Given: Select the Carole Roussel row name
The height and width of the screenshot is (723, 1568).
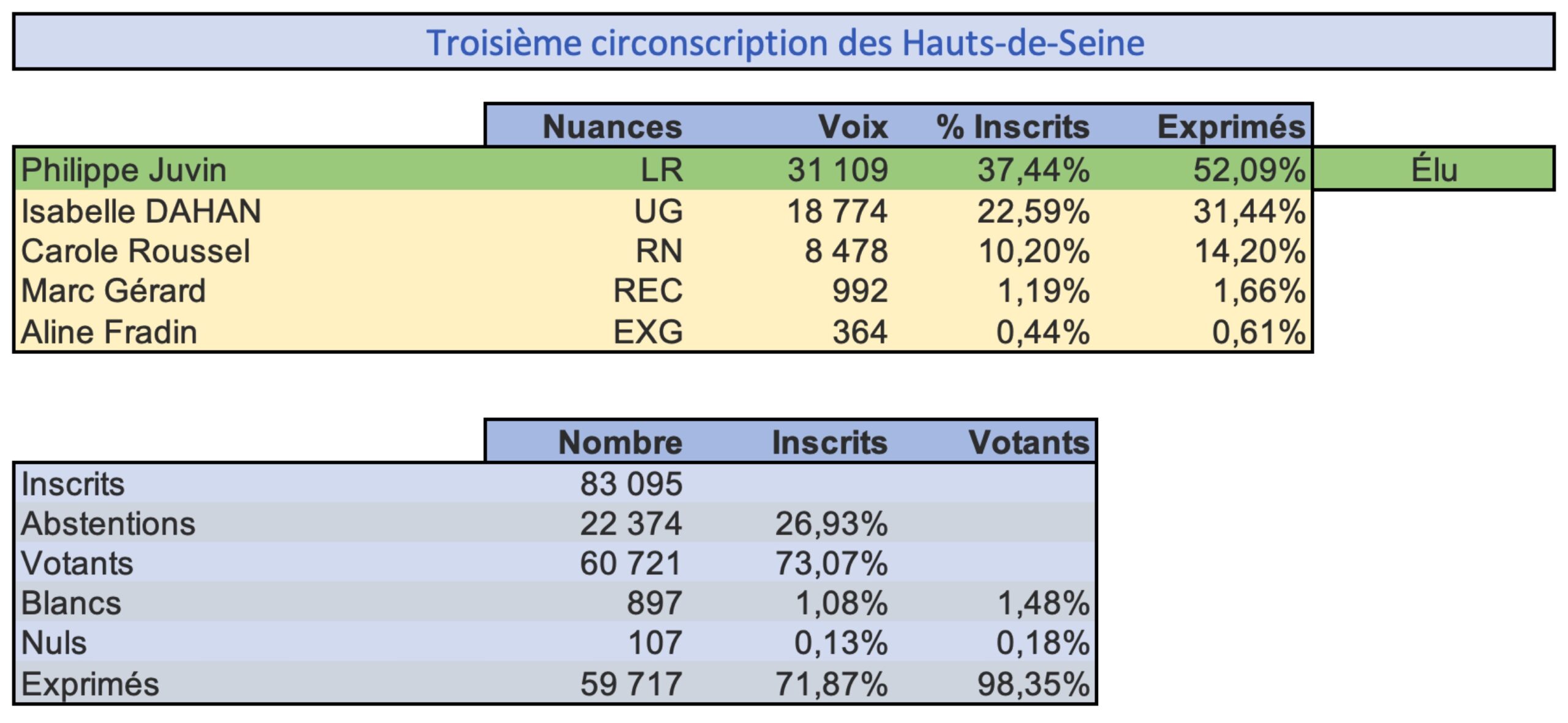Looking at the screenshot, I should pyautogui.click(x=135, y=251).
